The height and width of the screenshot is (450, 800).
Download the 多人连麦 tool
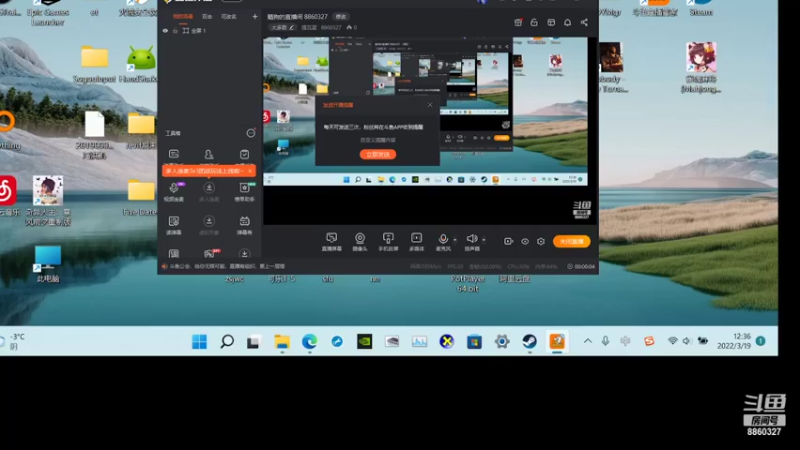[x=209, y=191]
